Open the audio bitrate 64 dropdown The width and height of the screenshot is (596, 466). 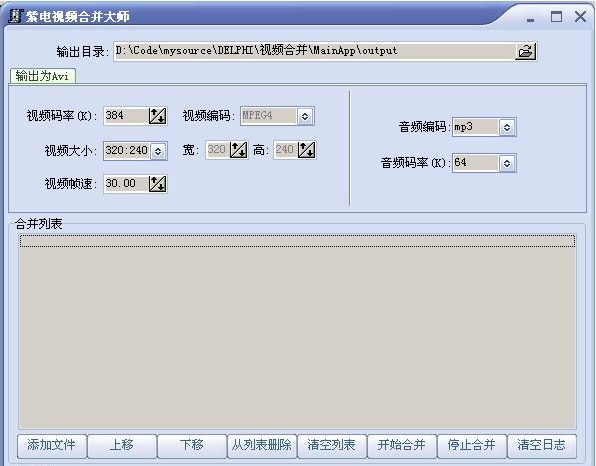pyautogui.click(x=507, y=163)
